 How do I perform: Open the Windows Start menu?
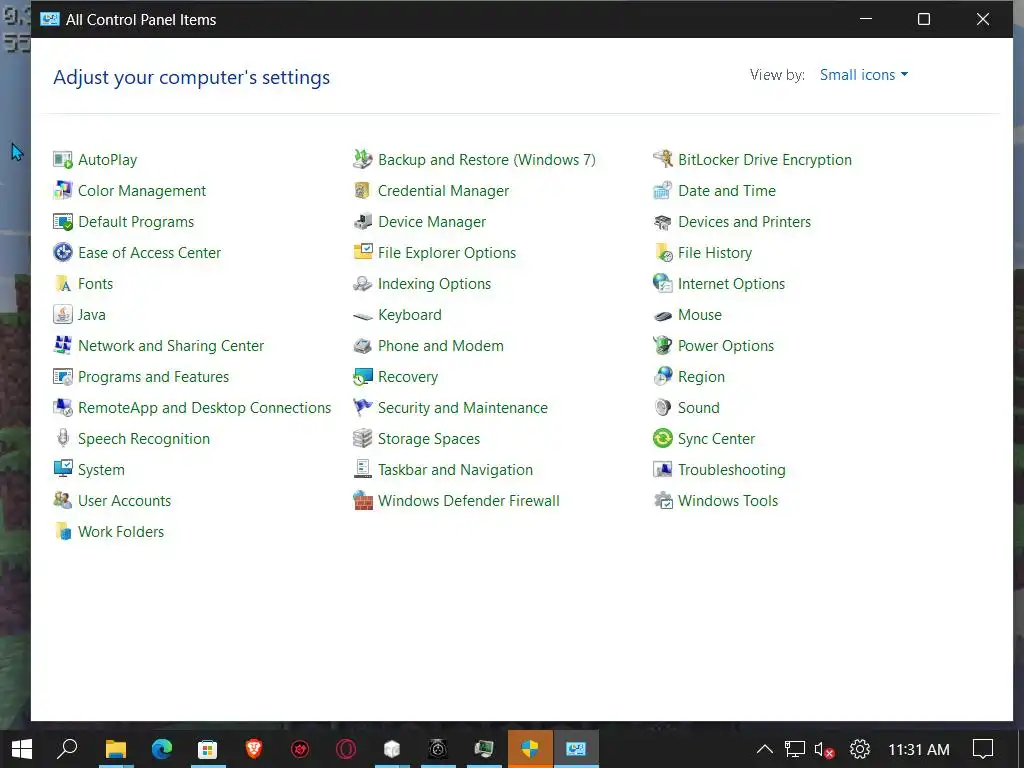(x=22, y=749)
